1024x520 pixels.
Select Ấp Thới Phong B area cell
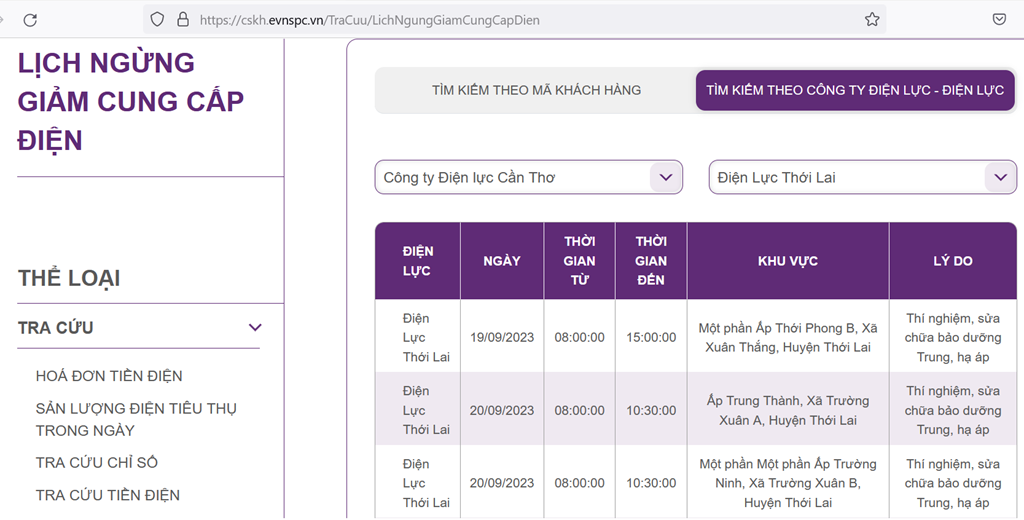pos(788,337)
